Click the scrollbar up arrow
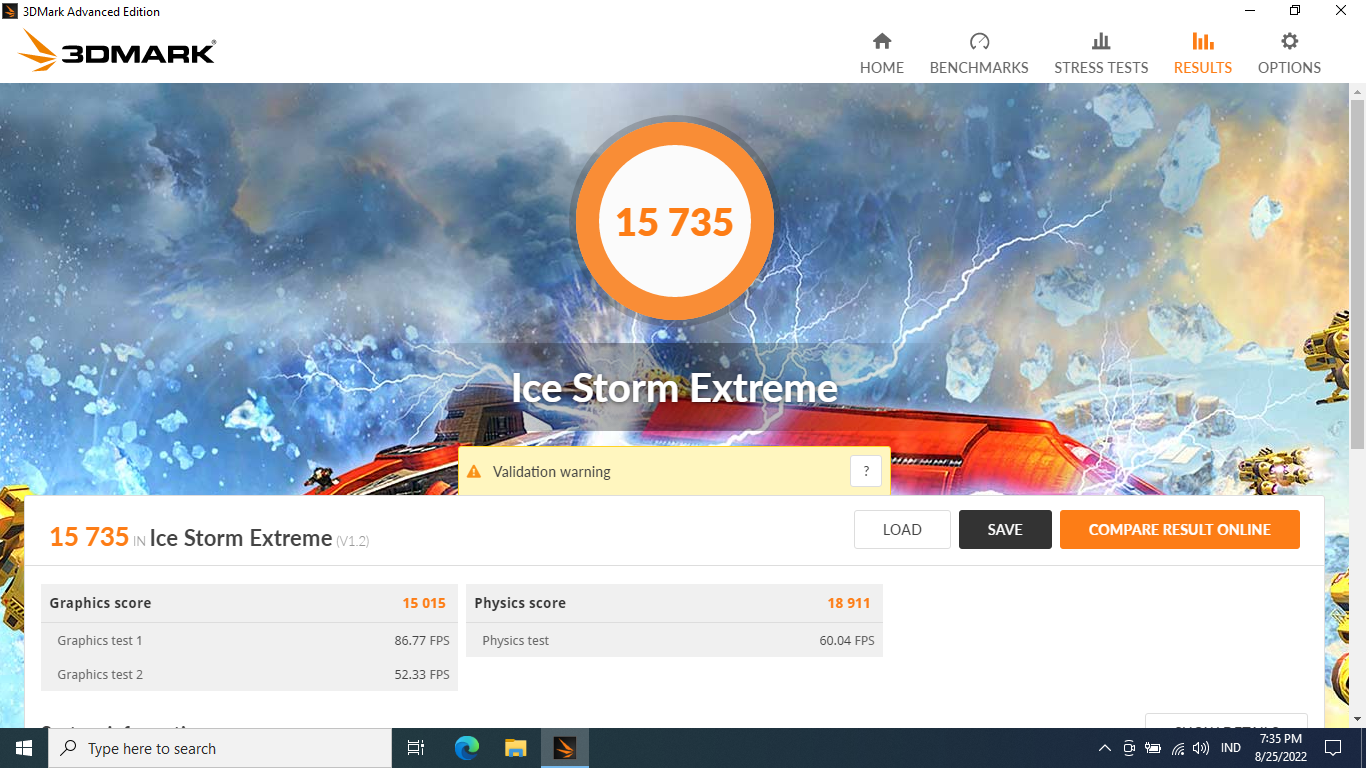 coord(1357,91)
